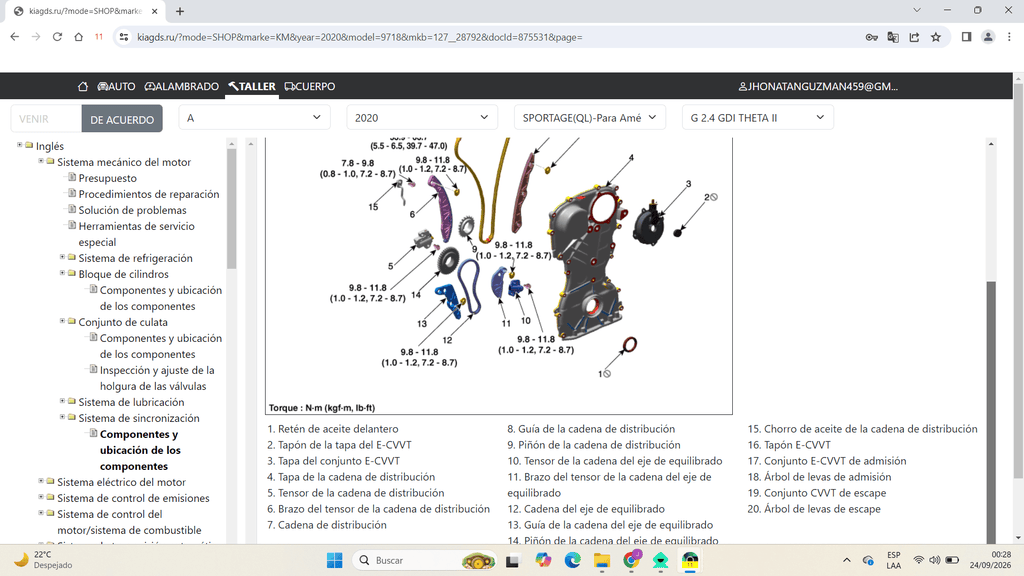The image size is (1024, 576).
Task: Open the Presupuesto document
Action: click(x=108, y=178)
